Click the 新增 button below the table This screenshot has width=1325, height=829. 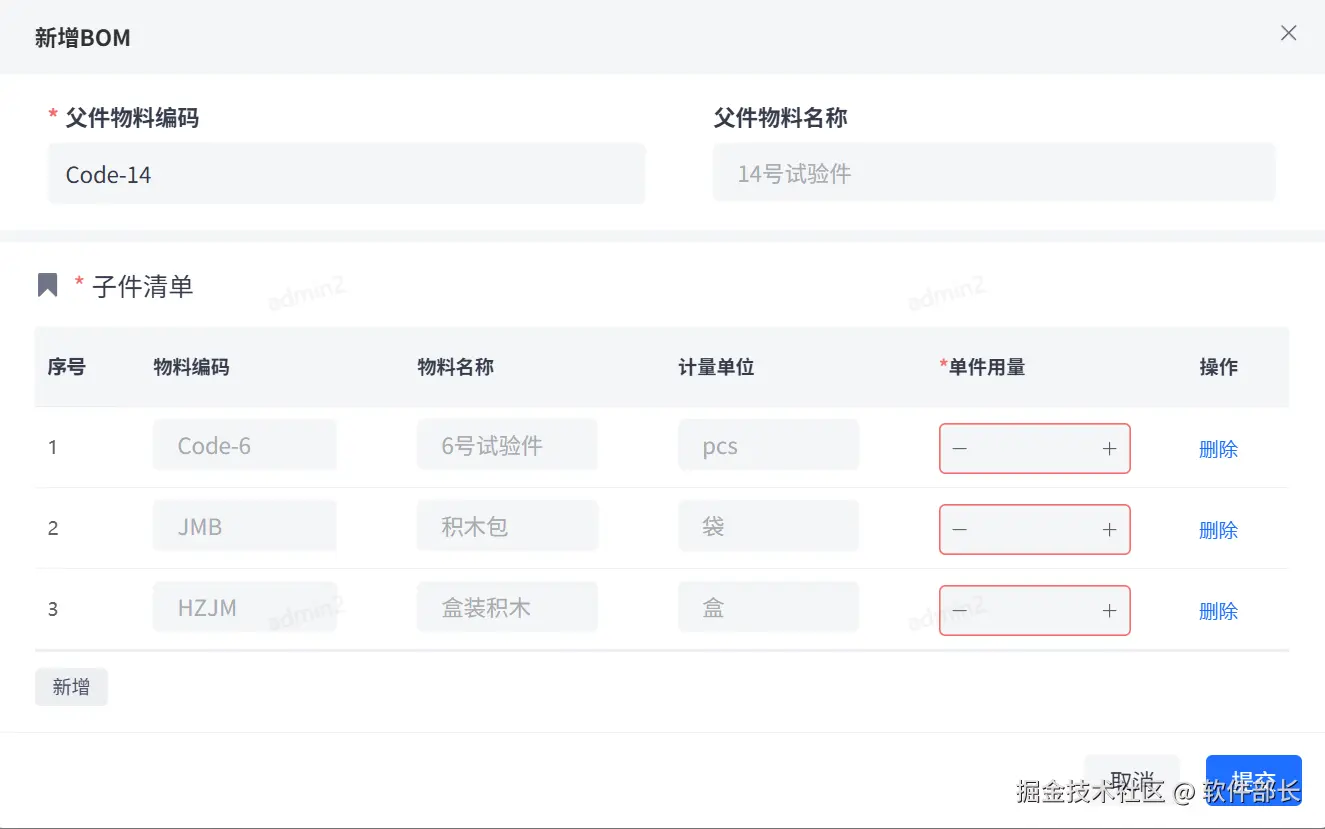click(x=71, y=687)
